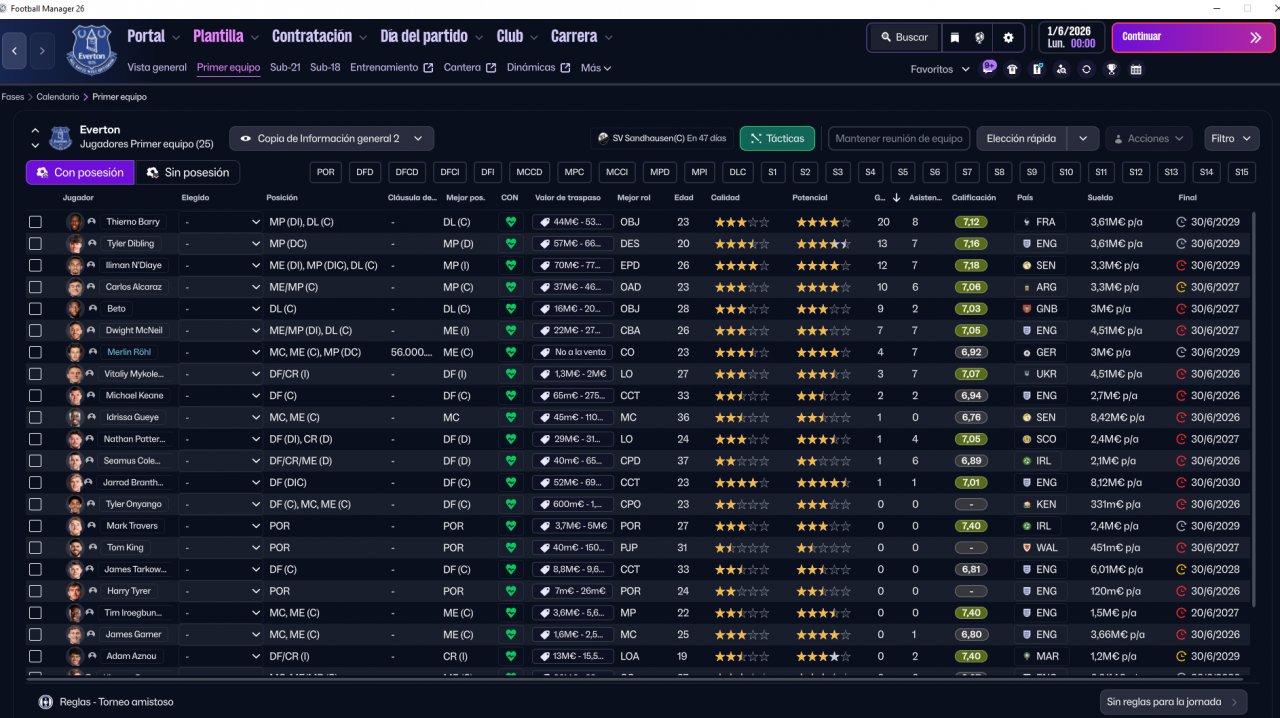Open the inbox messages speech bubble icon
Image resolution: width=1280 pixels, height=718 pixels.
click(x=989, y=68)
